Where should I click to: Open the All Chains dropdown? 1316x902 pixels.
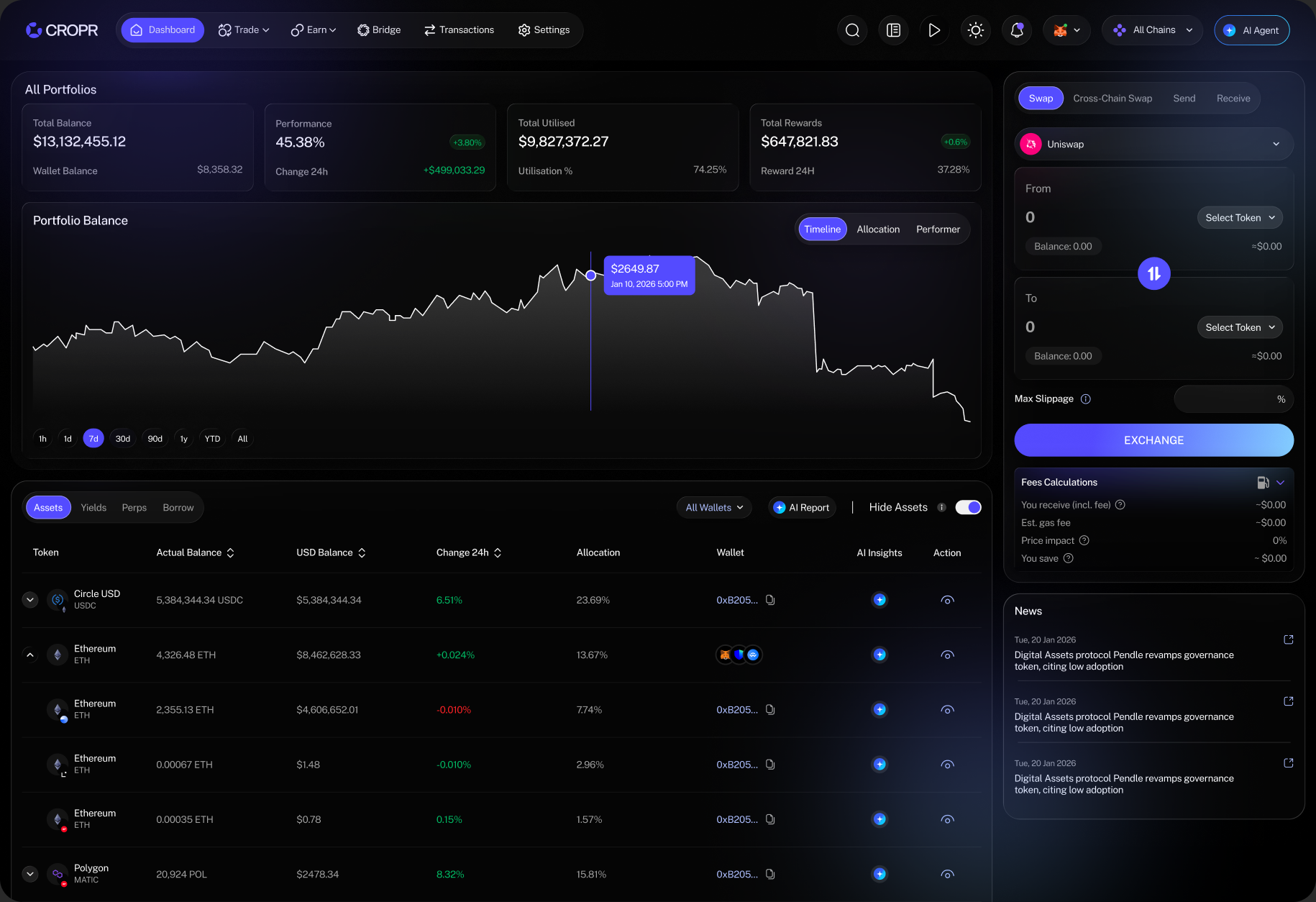1152,30
